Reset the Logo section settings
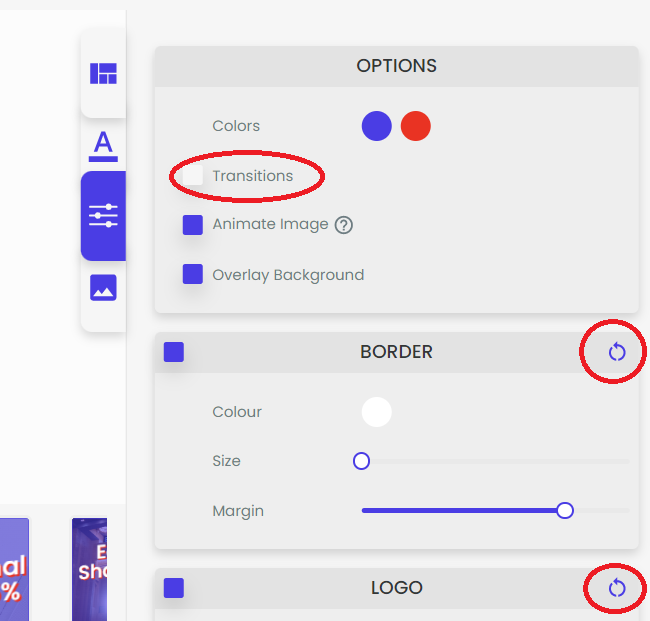Viewport: 650px width, 621px height. (617, 588)
